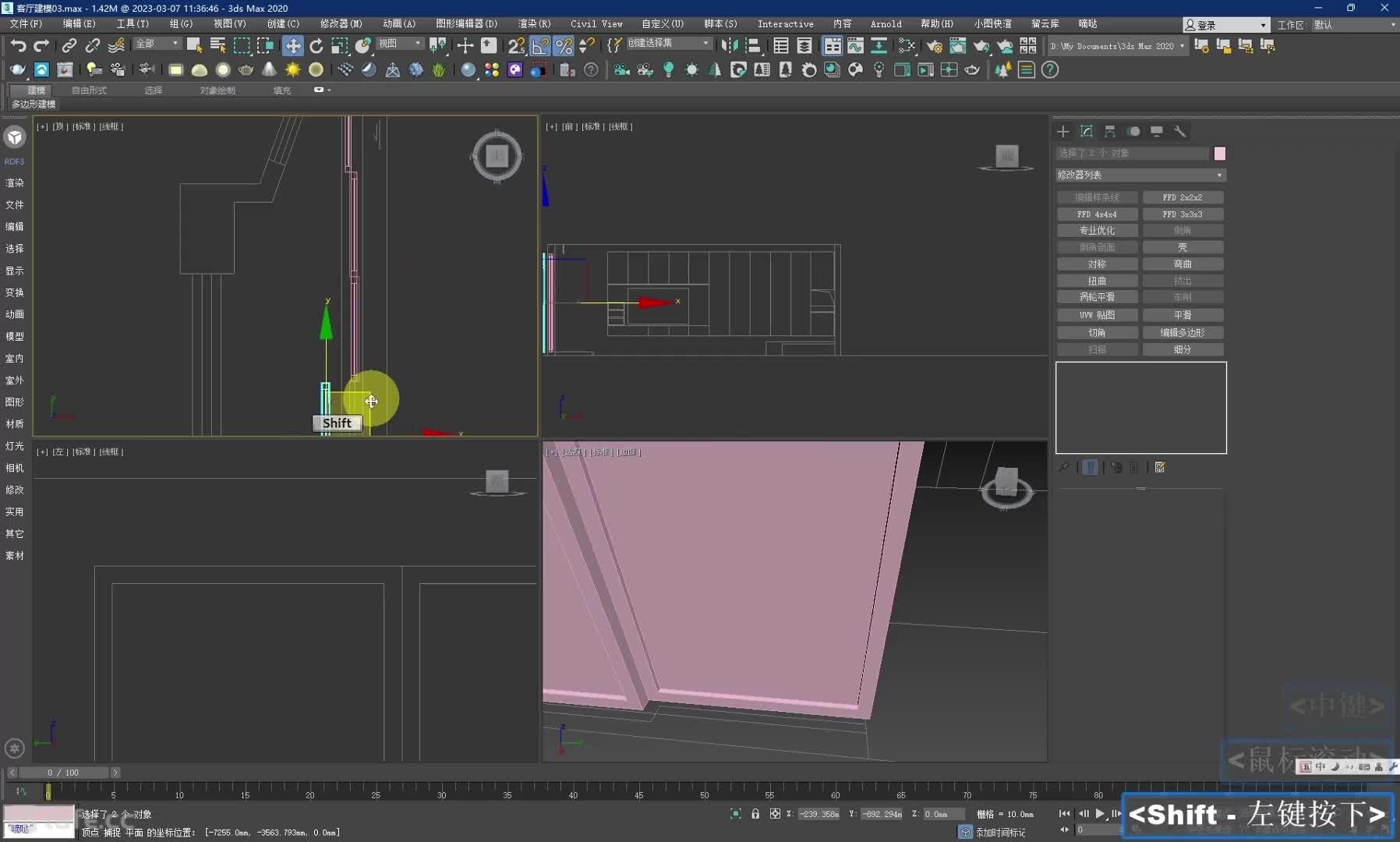
Task: Switch to the 自由形式 ribbon tab
Action: (89, 90)
